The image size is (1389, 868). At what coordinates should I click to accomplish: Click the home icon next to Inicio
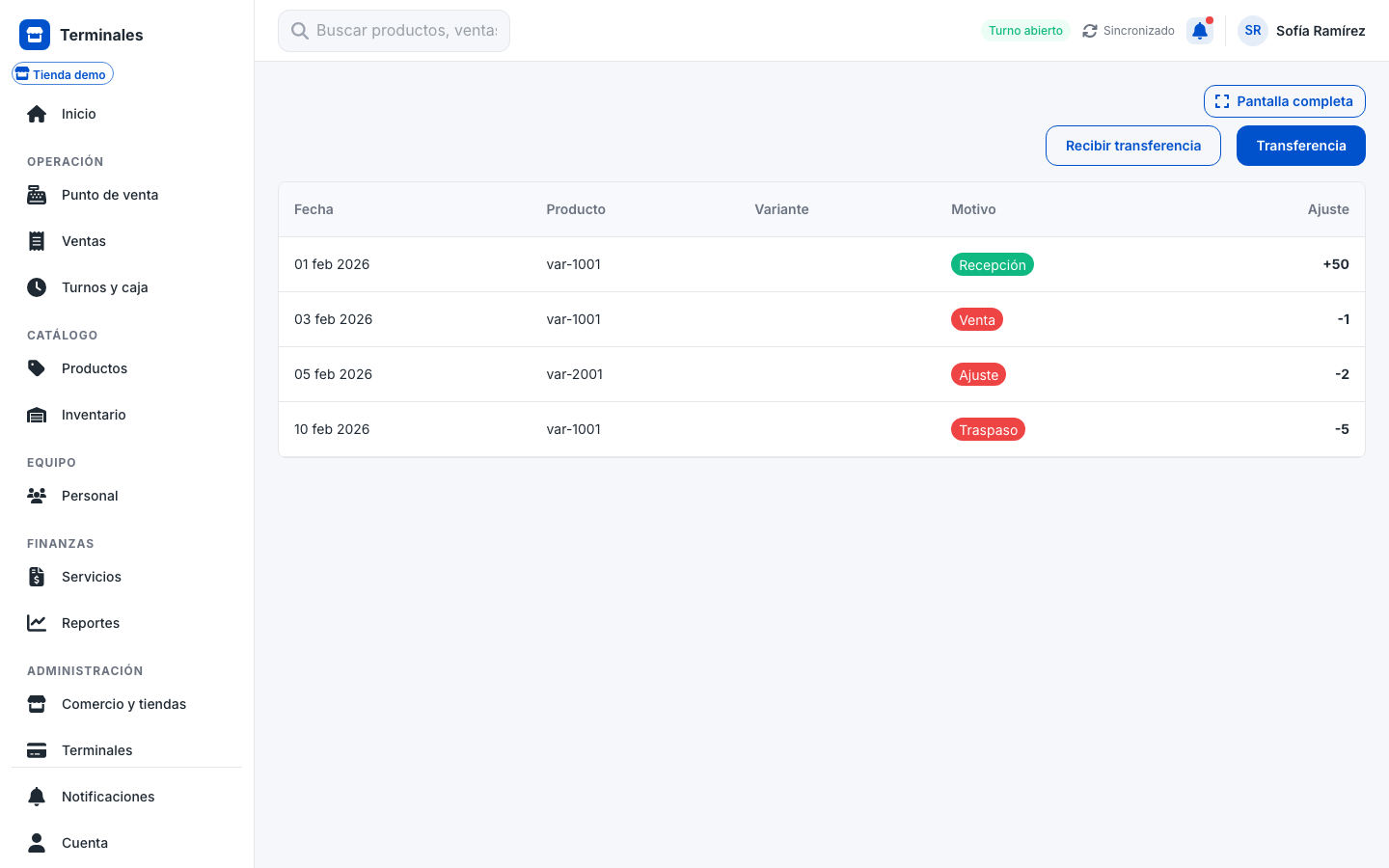tap(37, 114)
